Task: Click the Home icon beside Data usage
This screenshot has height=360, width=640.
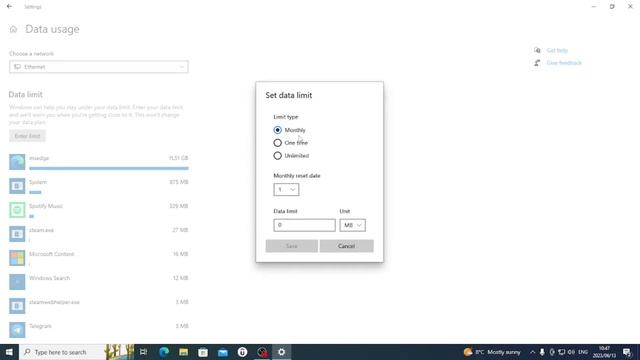Action: 13,29
